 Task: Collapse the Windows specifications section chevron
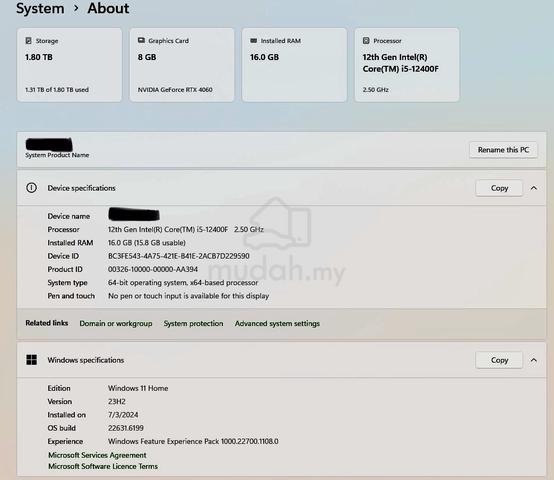click(534, 360)
